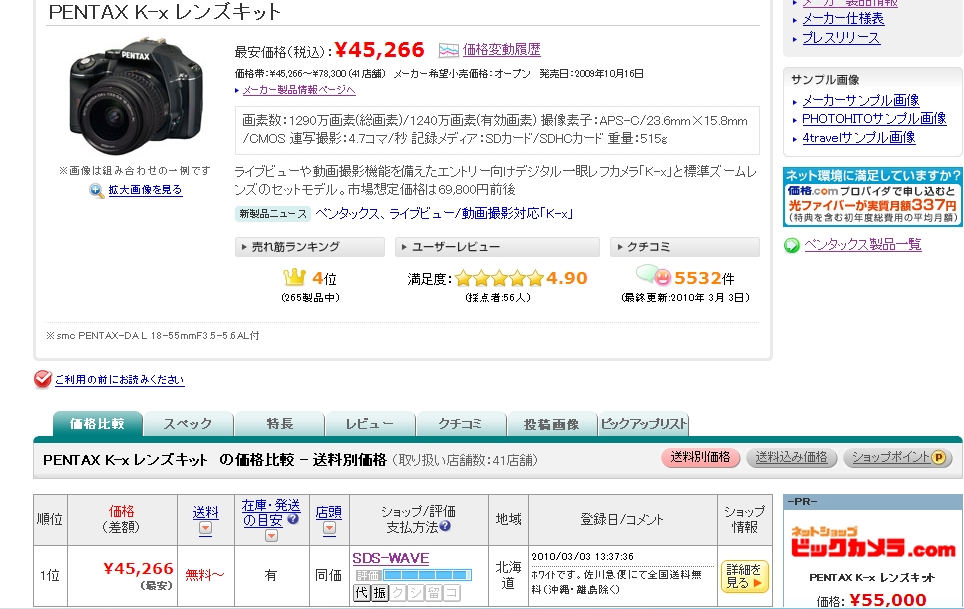Click the SDS-WAVE blue rating bar
964x609 pixels.
pyautogui.click(x=427, y=575)
